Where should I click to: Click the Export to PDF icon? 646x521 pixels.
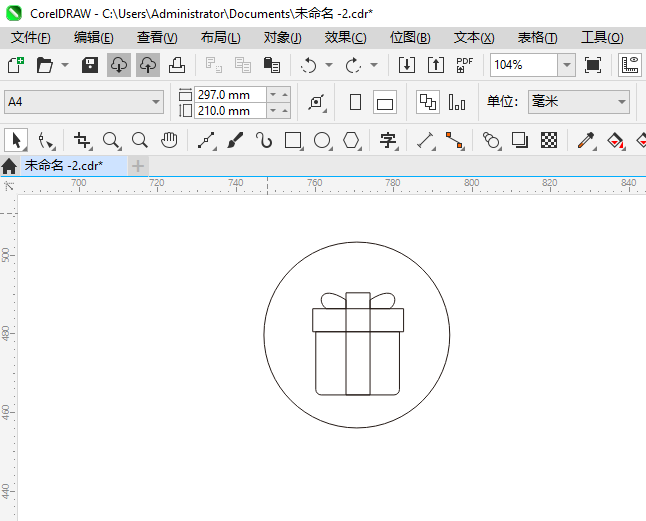[x=464, y=65]
